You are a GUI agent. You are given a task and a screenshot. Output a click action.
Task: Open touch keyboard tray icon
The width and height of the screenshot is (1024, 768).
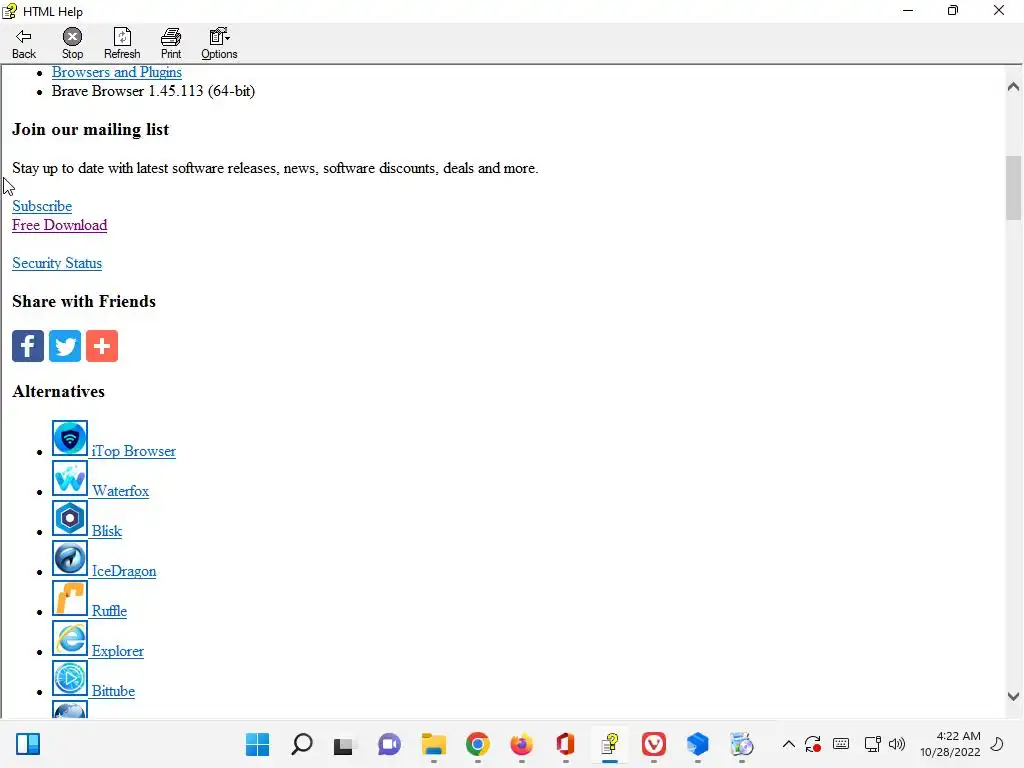841,744
